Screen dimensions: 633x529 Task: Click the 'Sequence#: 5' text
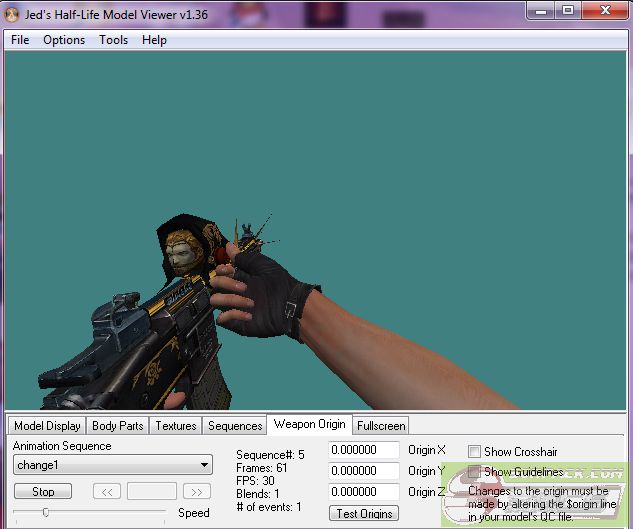click(270, 455)
